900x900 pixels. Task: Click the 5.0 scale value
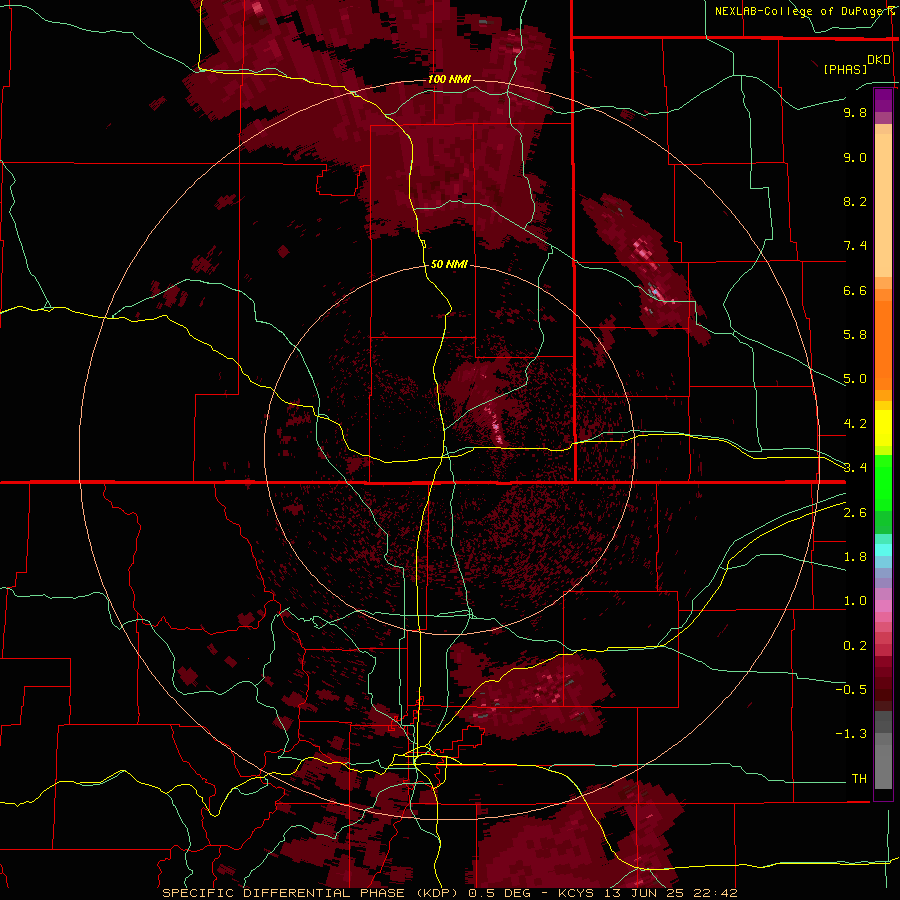point(855,379)
